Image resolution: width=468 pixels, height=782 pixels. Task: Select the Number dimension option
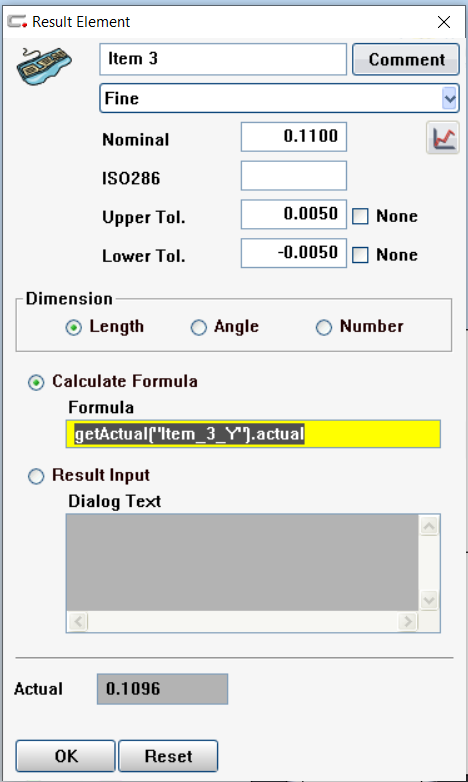pos(324,328)
